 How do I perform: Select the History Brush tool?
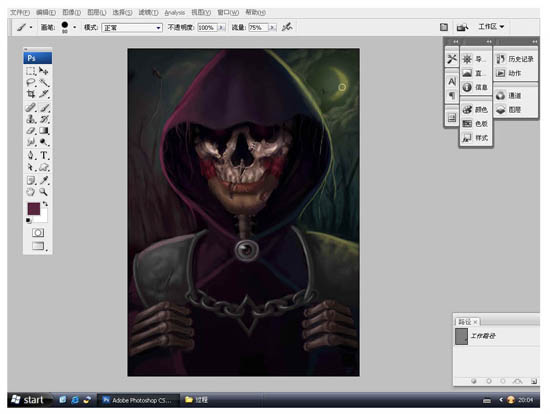pyautogui.click(x=44, y=119)
